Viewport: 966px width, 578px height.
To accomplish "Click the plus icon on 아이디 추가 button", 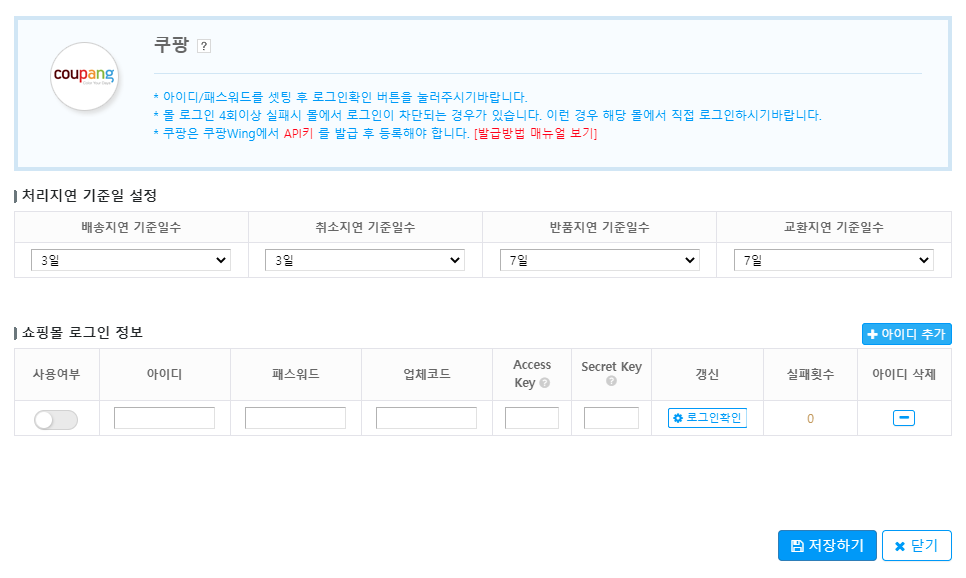I will [x=871, y=334].
